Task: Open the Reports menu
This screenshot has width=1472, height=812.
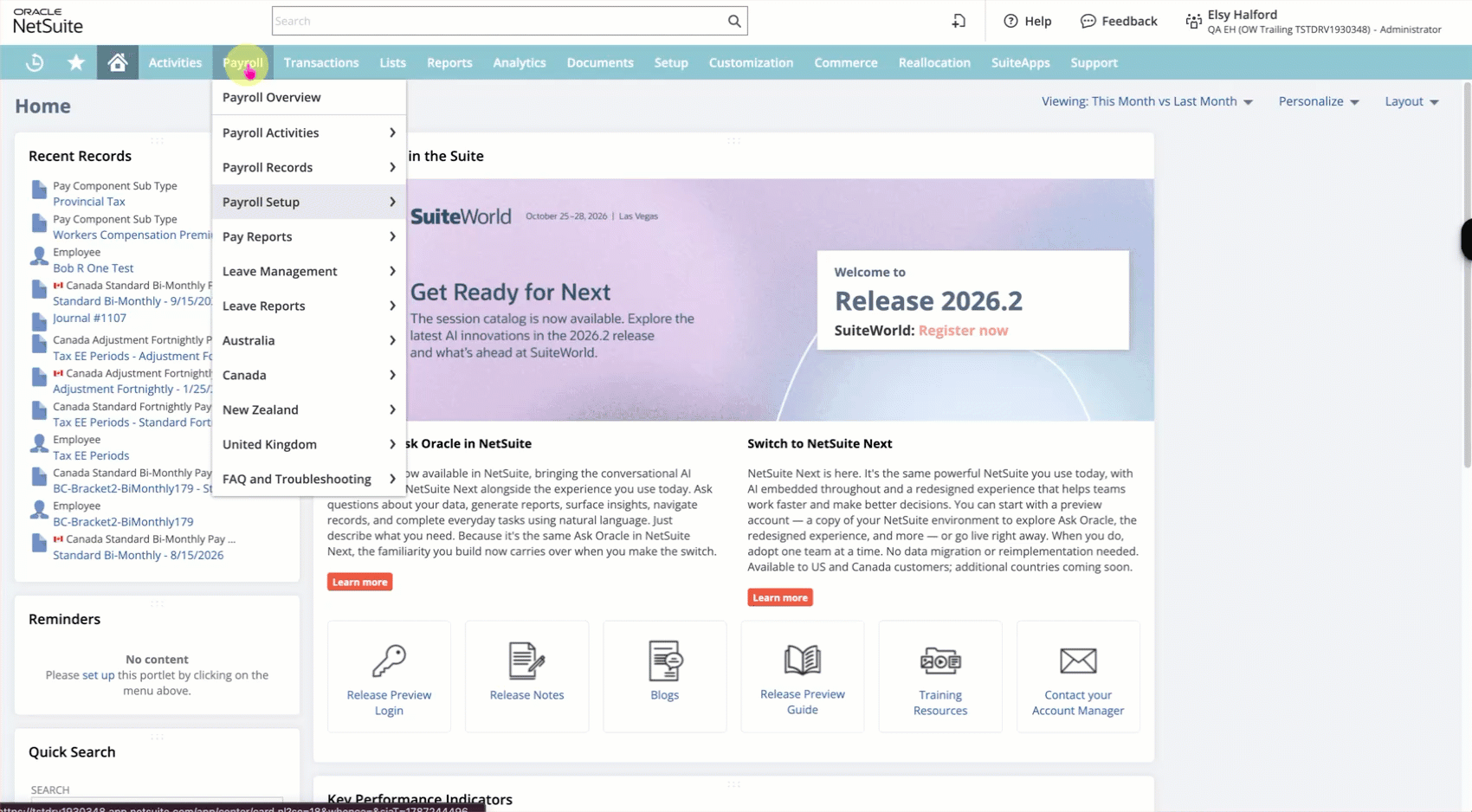Action: (x=449, y=62)
